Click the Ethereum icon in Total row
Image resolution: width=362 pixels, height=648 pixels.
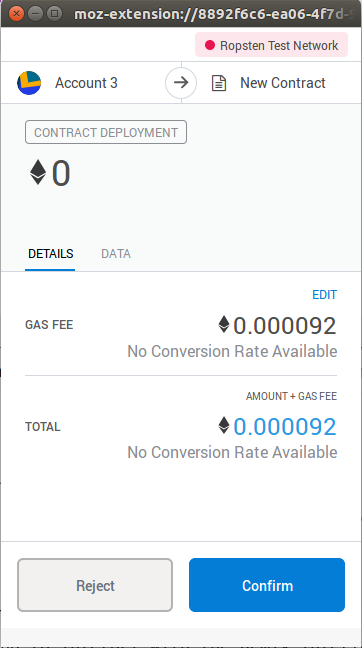[x=224, y=425]
